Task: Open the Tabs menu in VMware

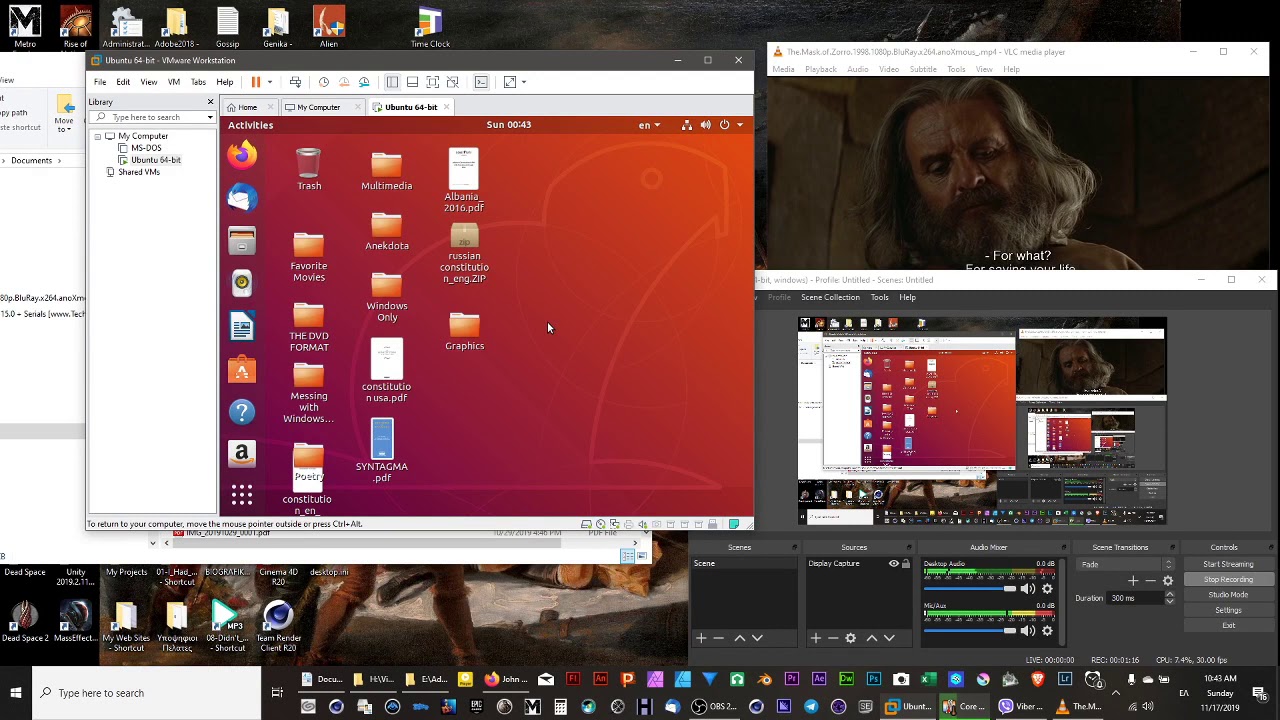Action: pyautogui.click(x=198, y=82)
